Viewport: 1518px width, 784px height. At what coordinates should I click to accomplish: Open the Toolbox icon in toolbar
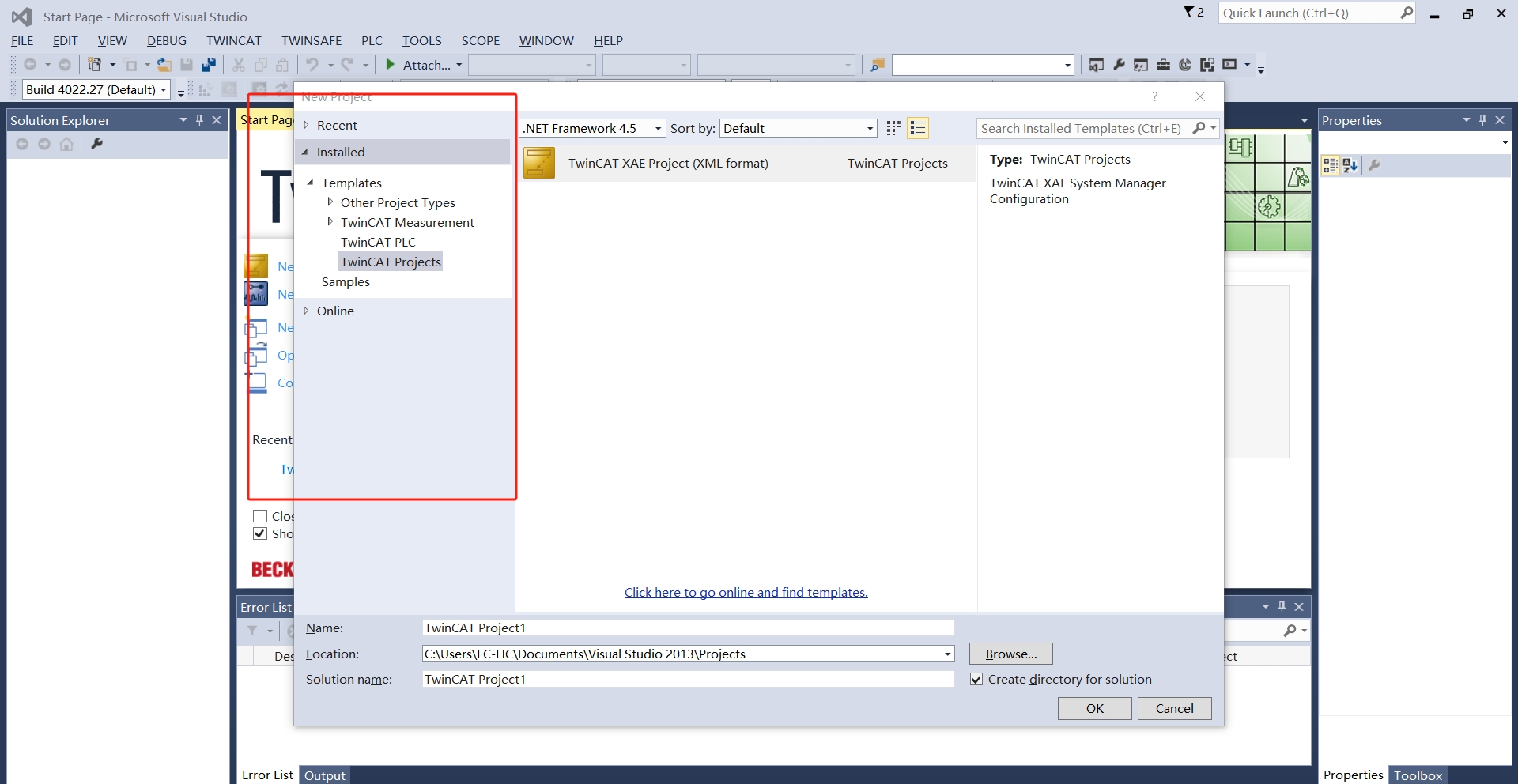pos(1163,65)
